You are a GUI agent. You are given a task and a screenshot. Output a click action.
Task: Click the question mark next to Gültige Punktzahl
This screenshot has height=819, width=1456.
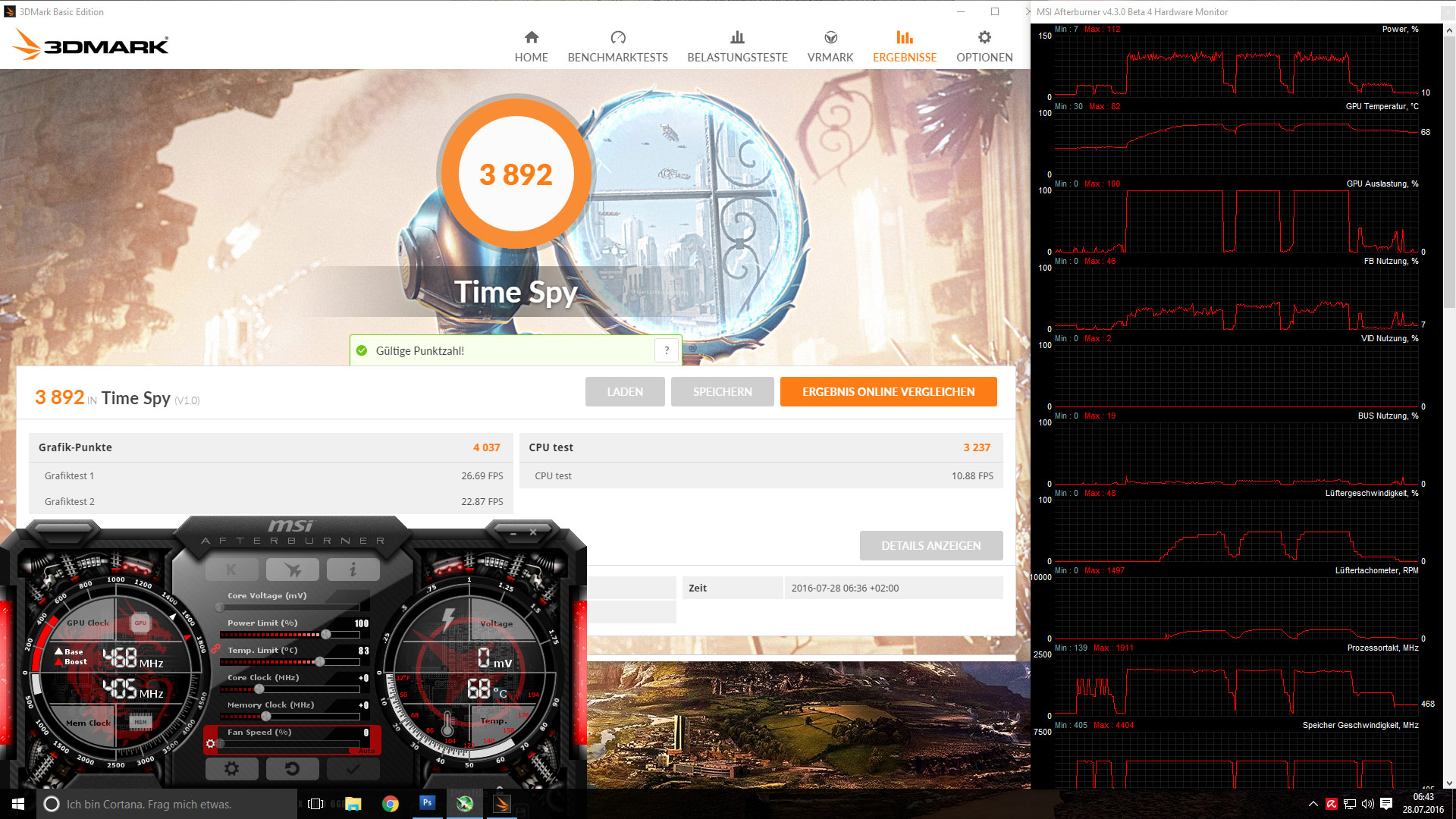[667, 350]
